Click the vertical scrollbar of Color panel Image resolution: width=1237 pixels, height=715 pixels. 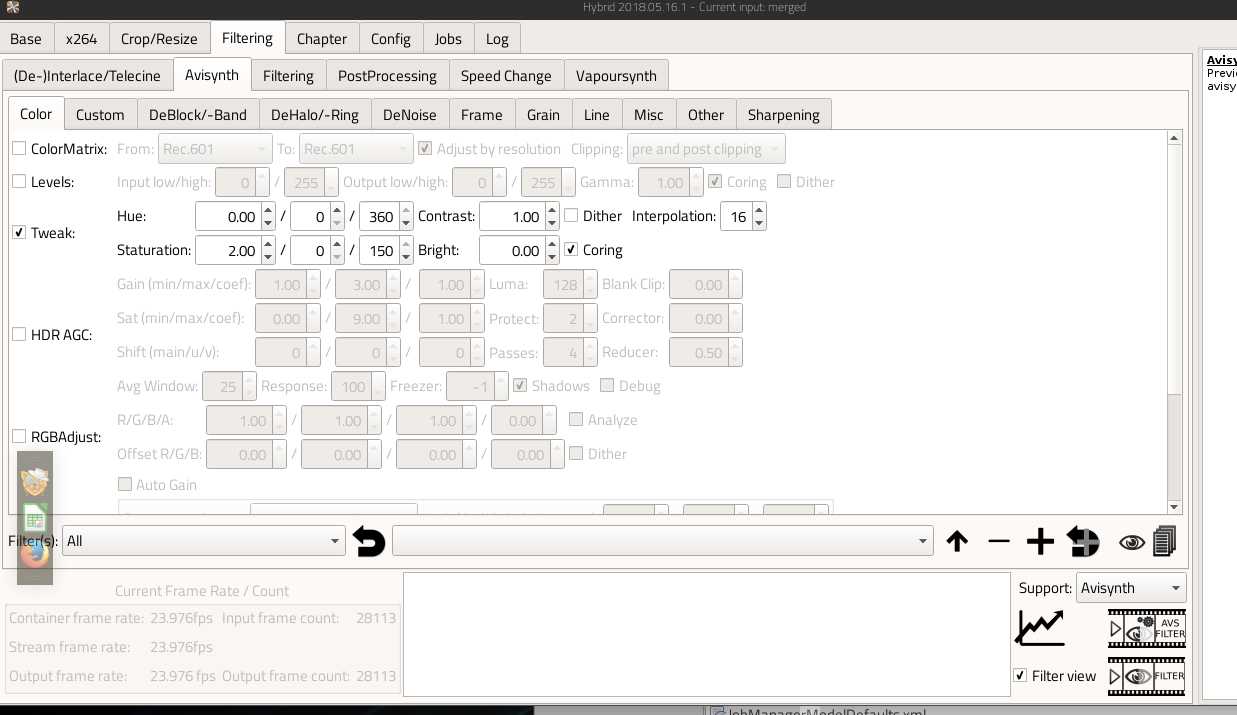pyautogui.click(x=1174, y=320)
